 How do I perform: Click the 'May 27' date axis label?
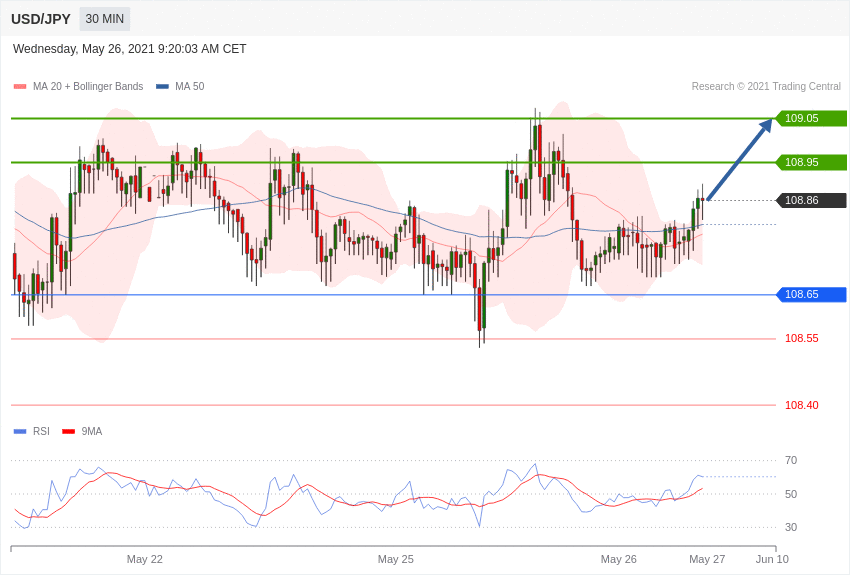tap(707, 559)
